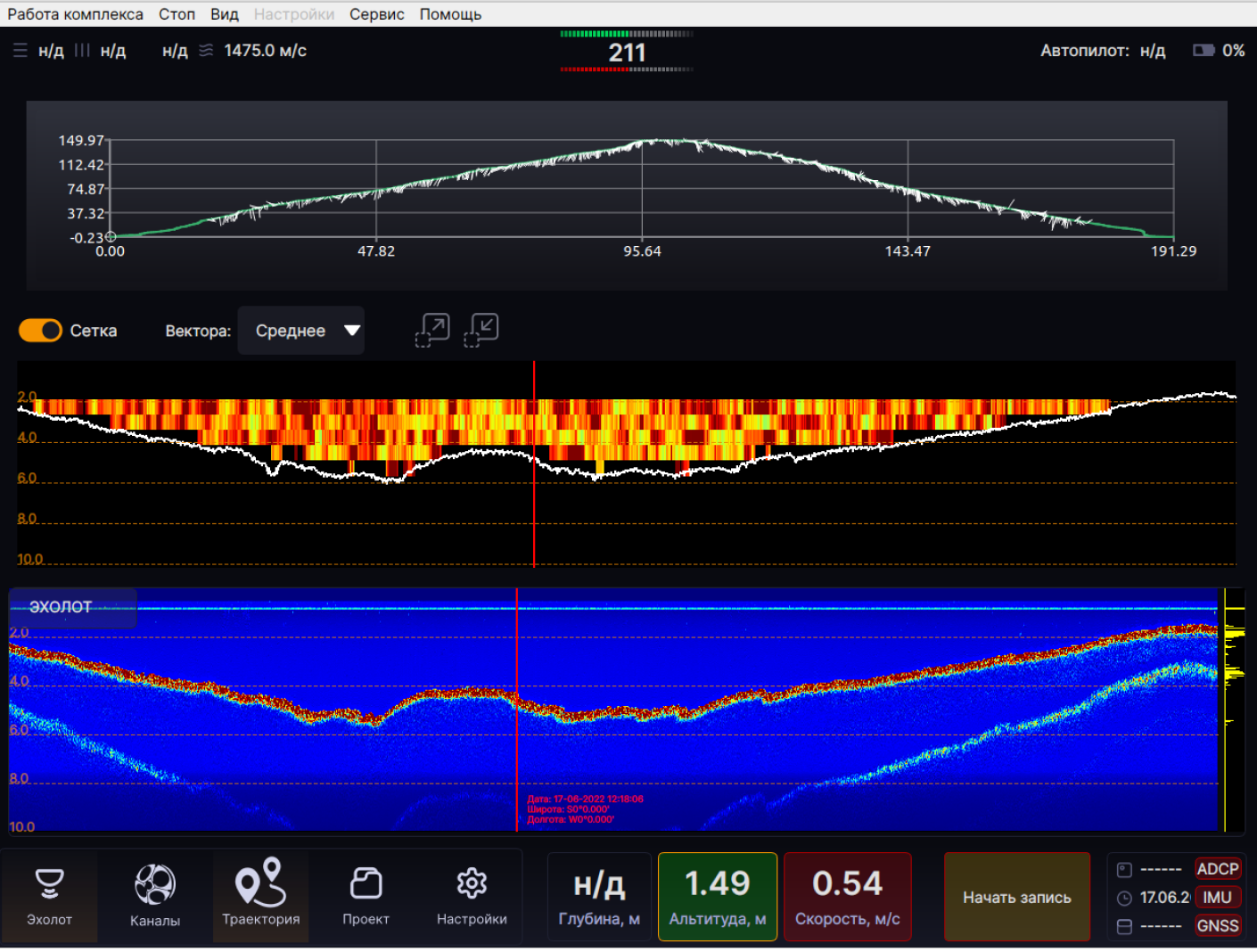
Task: Click the Альтитуда 1.49 readout tile
Action: coord(718,897)
